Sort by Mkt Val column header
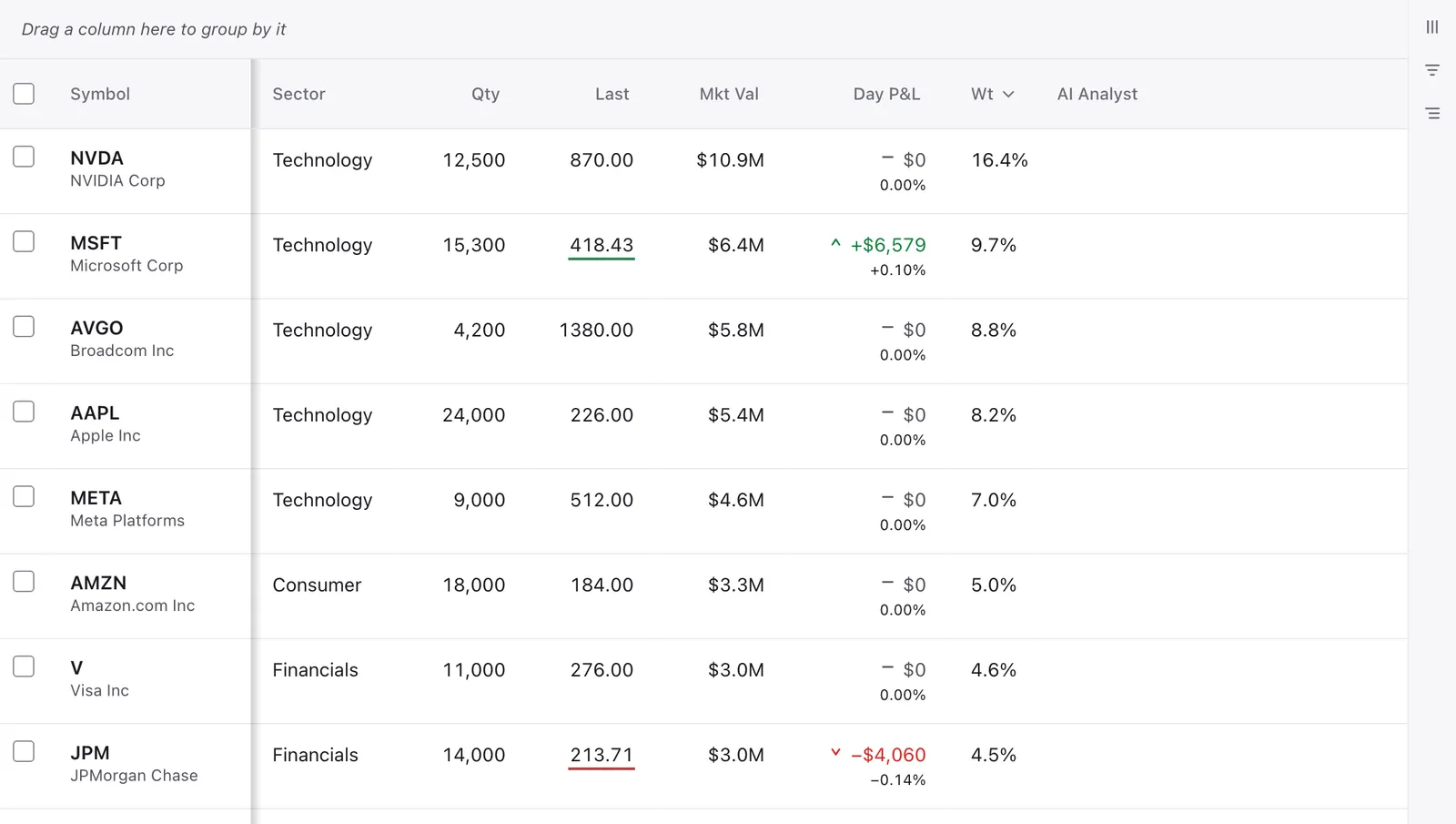1456x824 pixels. [x=729, y=94]
